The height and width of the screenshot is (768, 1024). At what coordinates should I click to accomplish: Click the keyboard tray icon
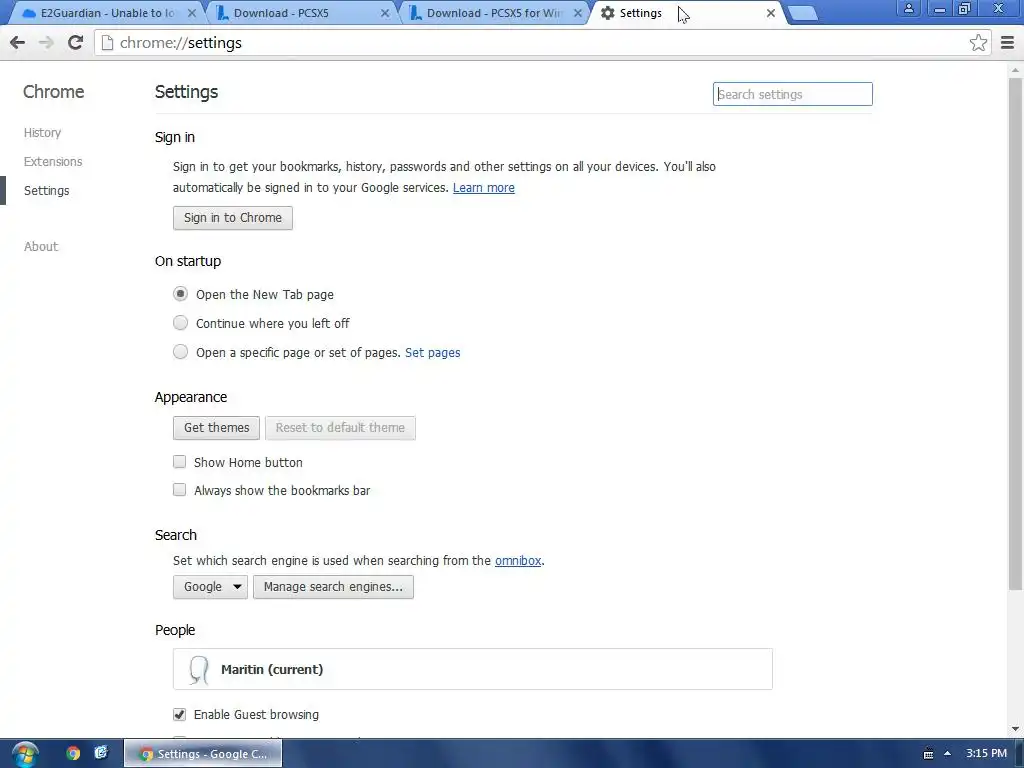[x=928, y=754]
